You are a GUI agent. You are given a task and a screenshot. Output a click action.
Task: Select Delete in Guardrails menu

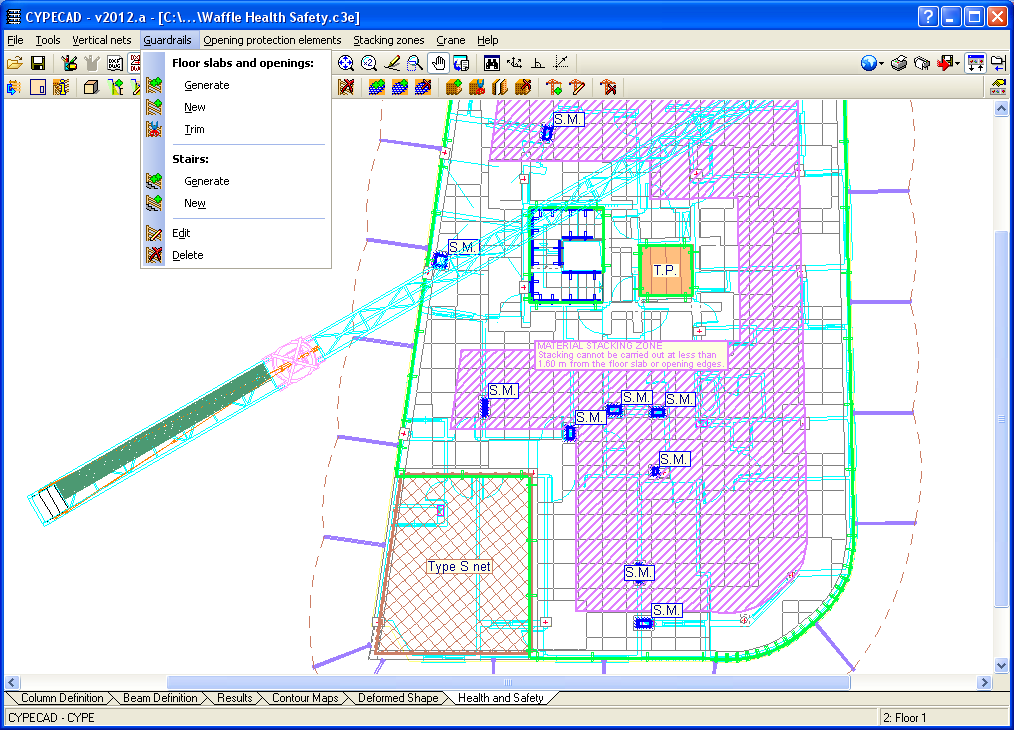187,255
